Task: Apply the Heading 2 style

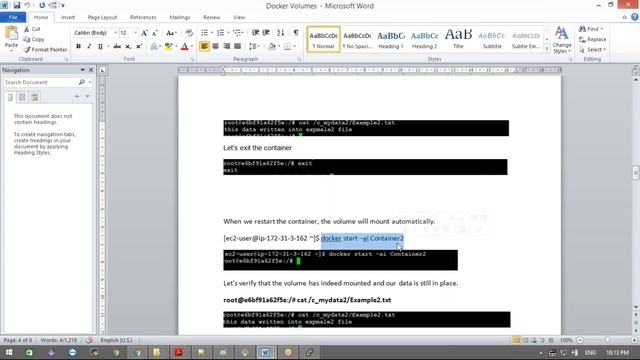Action: tap(424, 39)
